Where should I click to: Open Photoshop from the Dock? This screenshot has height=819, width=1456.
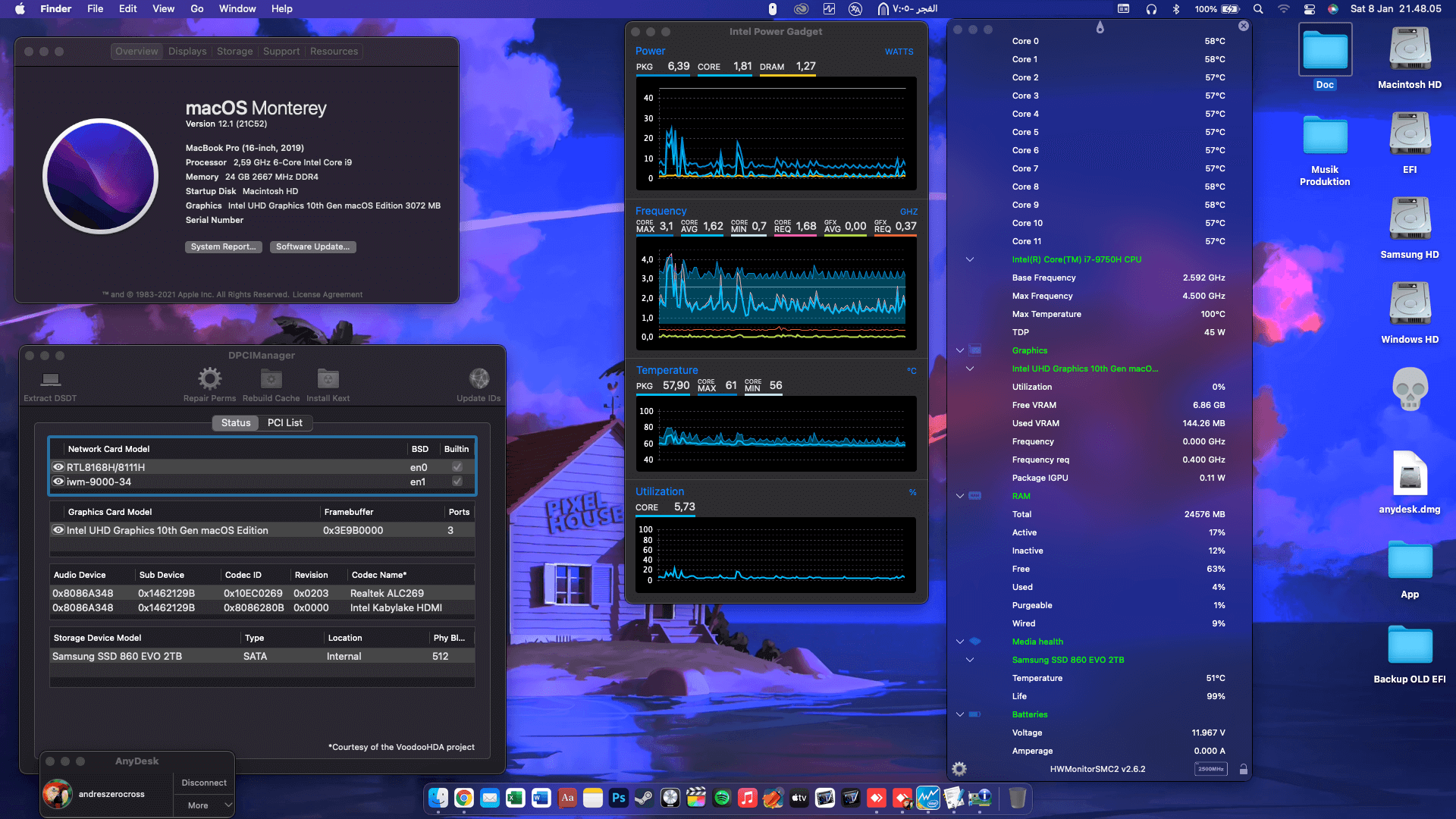coord(619,798)
